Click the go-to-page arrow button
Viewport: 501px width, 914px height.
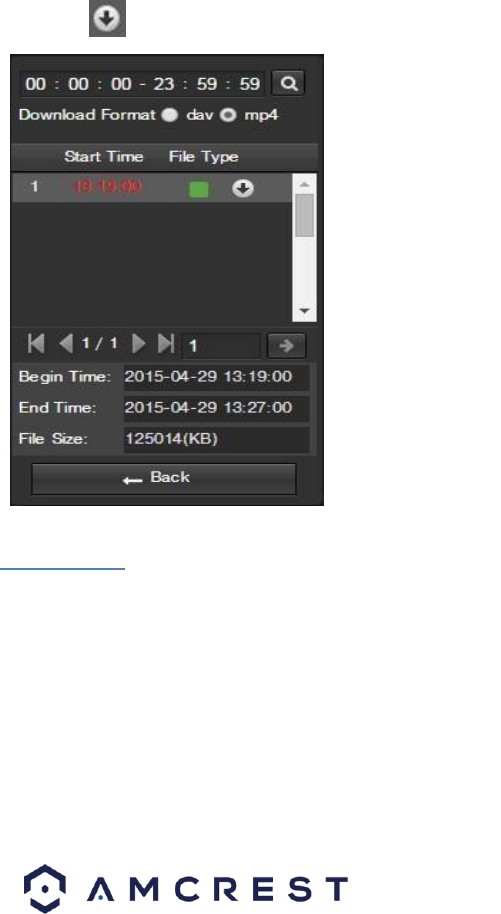286,346
